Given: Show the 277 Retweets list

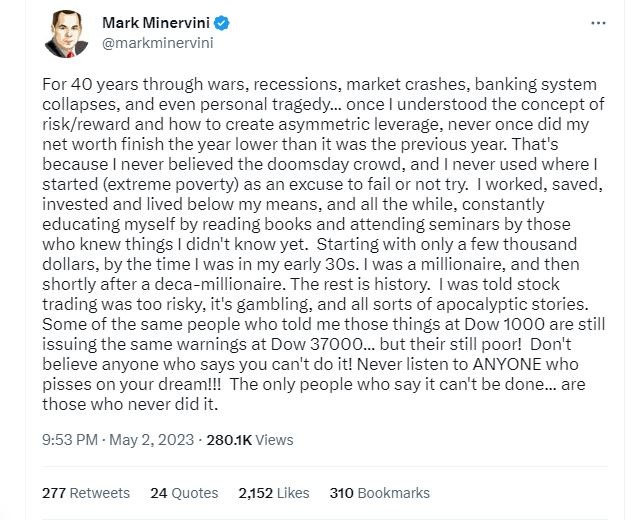Looking at the screenshot, I should 85,493.
